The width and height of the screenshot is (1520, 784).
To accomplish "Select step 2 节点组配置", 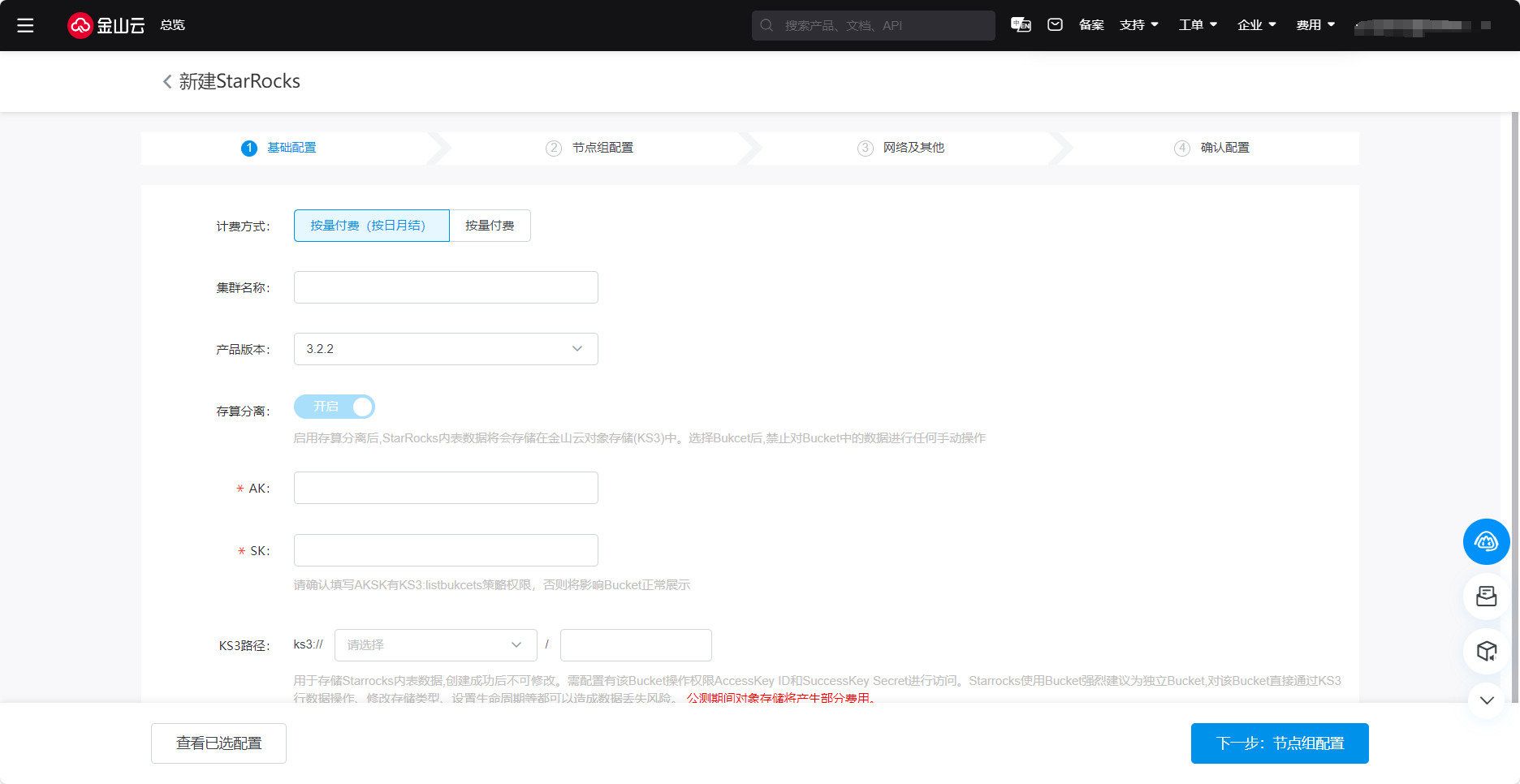I will coord(589,148).
